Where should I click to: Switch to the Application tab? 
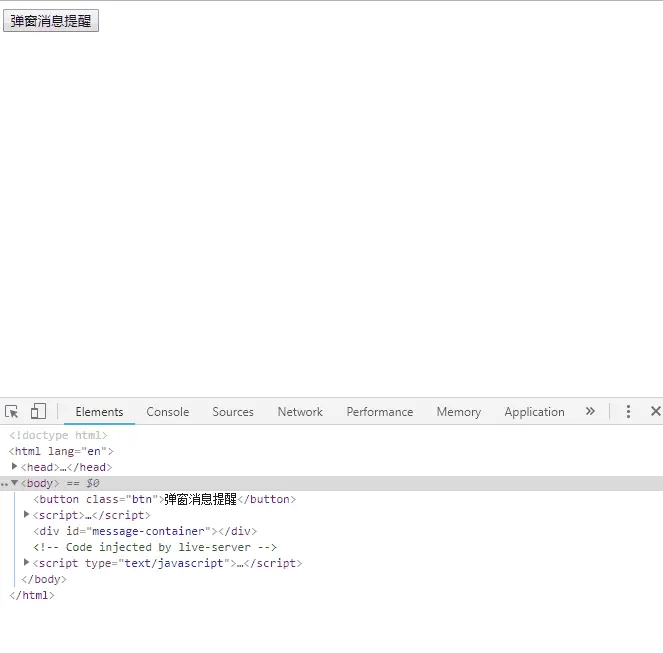coord(534,412)
